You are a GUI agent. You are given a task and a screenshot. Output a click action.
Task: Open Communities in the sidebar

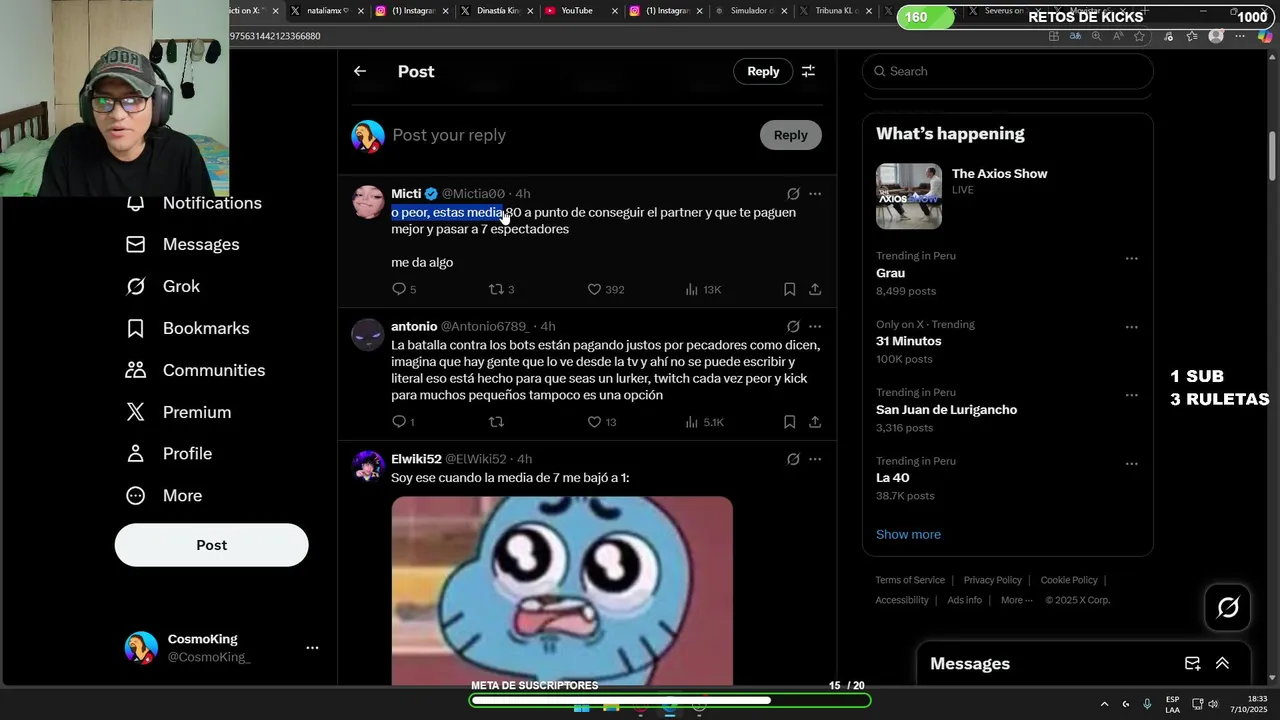pos(196,370)
